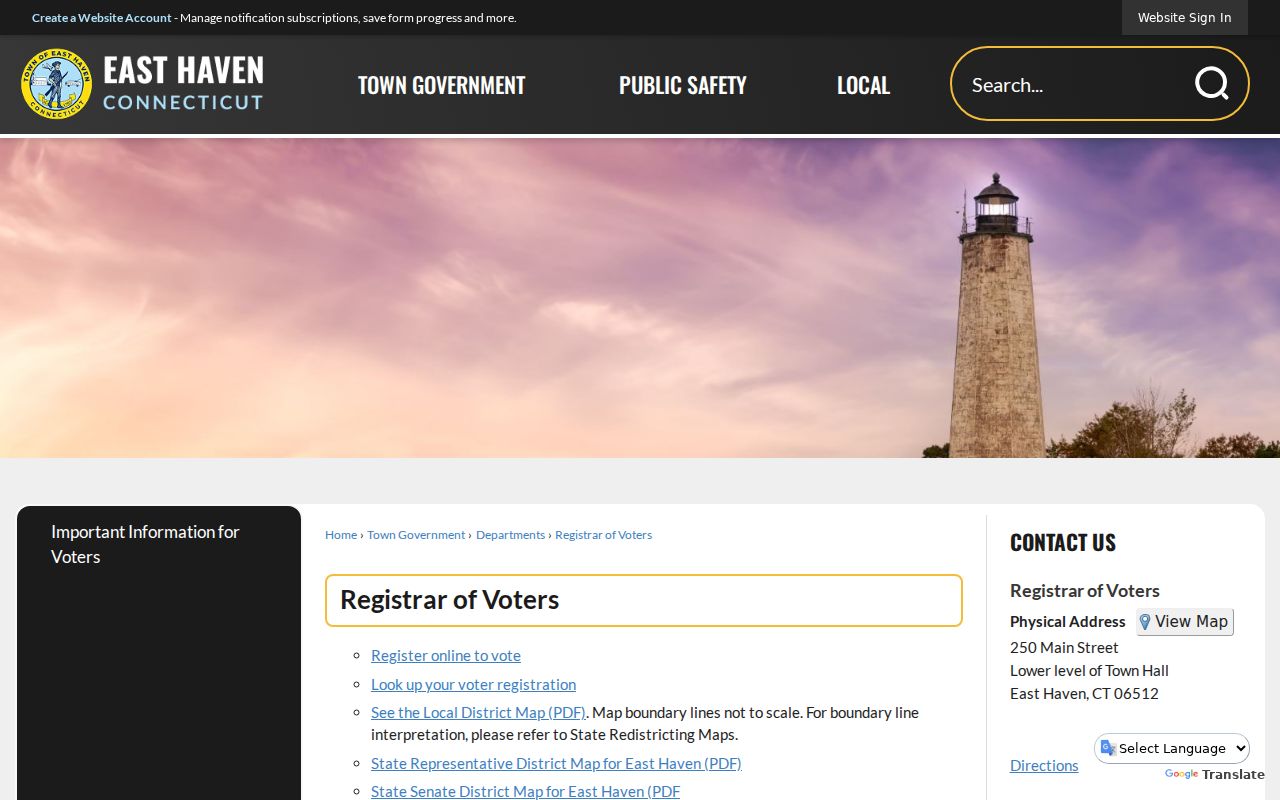The height and width of the screenshot is (800, 1280).
Task: Click the Website Sign In button
Action: pos(1184,18)
